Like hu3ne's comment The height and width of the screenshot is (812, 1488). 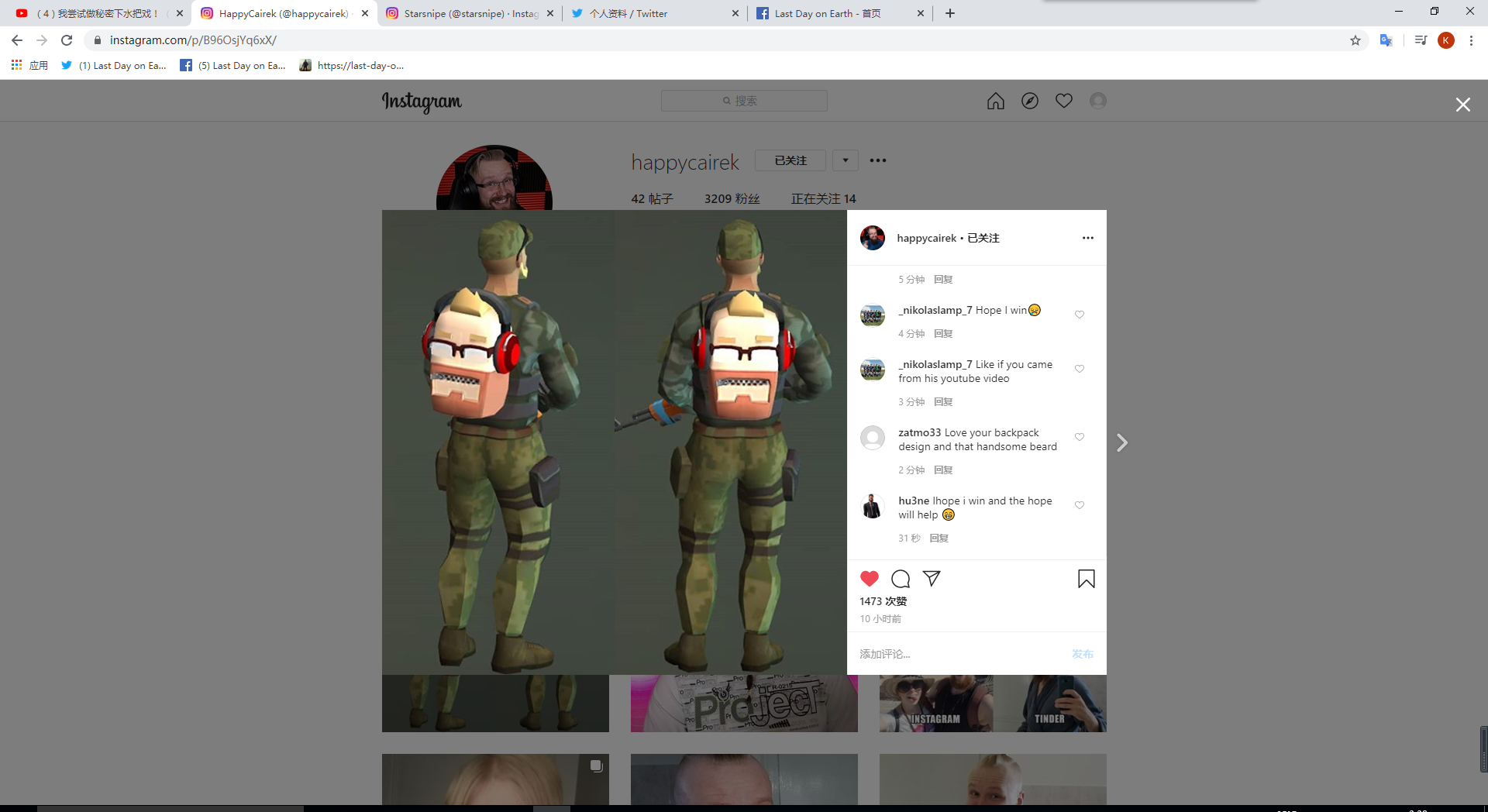click(1079, 505)
